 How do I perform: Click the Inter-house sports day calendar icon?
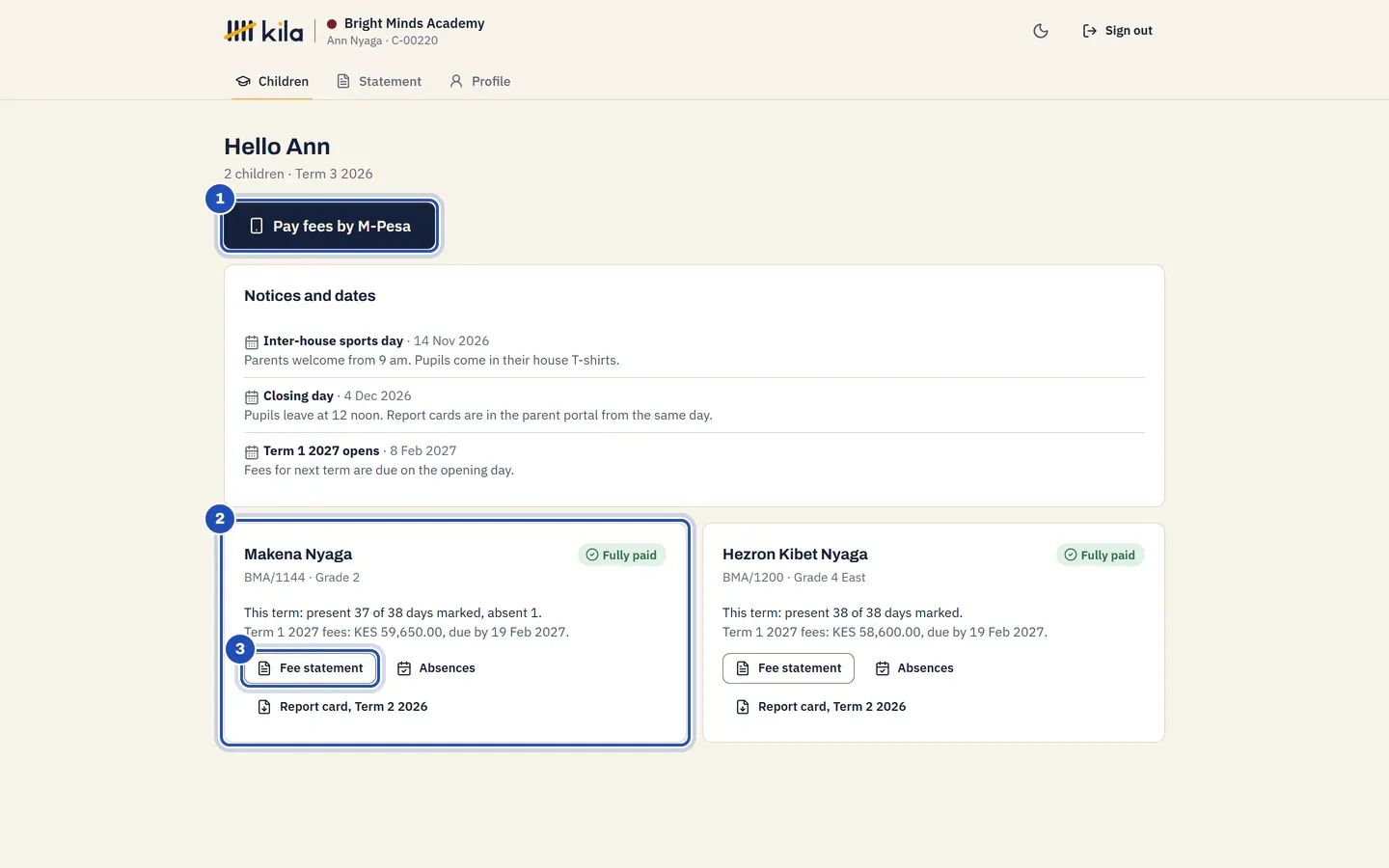[x=251, y=342]
